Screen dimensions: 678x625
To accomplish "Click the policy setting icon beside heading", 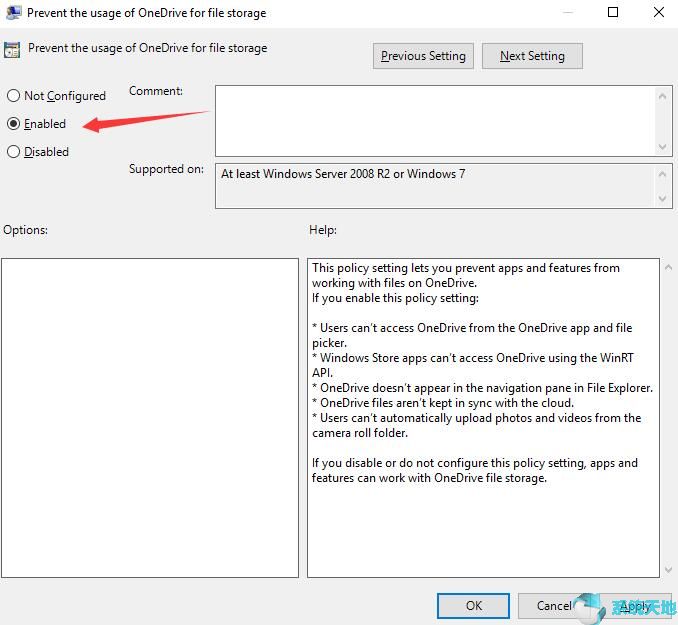I will click(12, 50).
